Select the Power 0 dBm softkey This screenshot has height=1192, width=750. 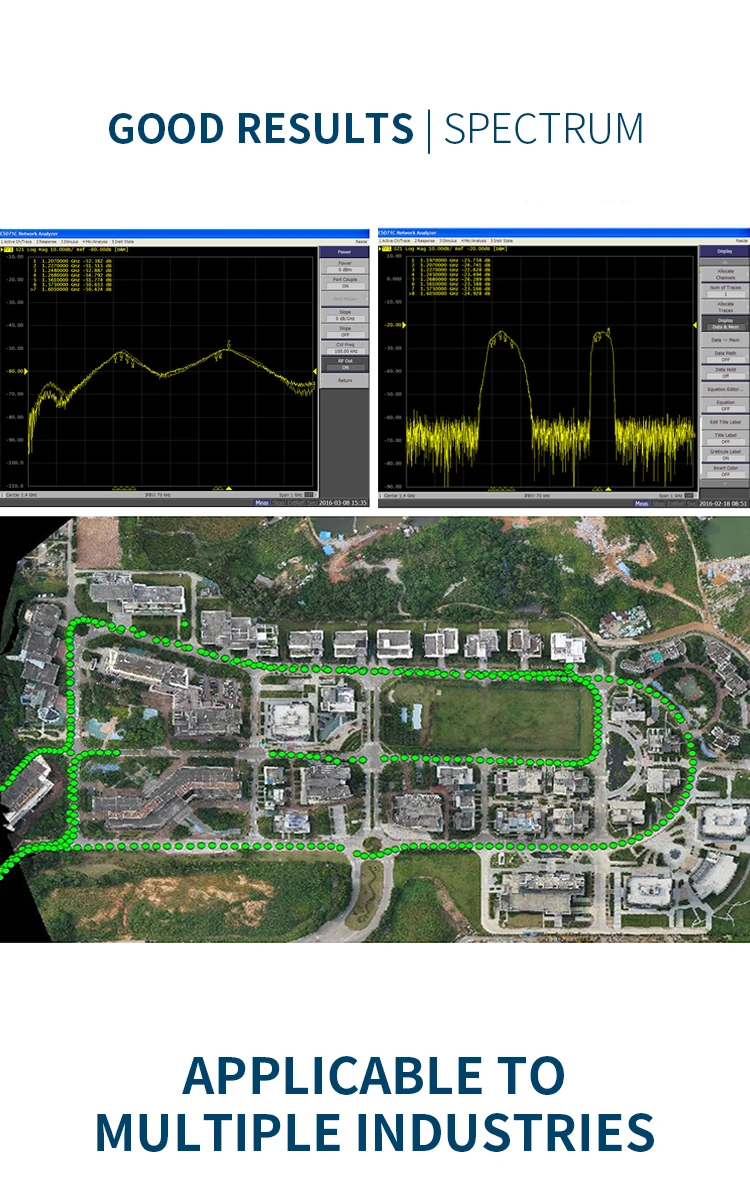pos(345,266)
